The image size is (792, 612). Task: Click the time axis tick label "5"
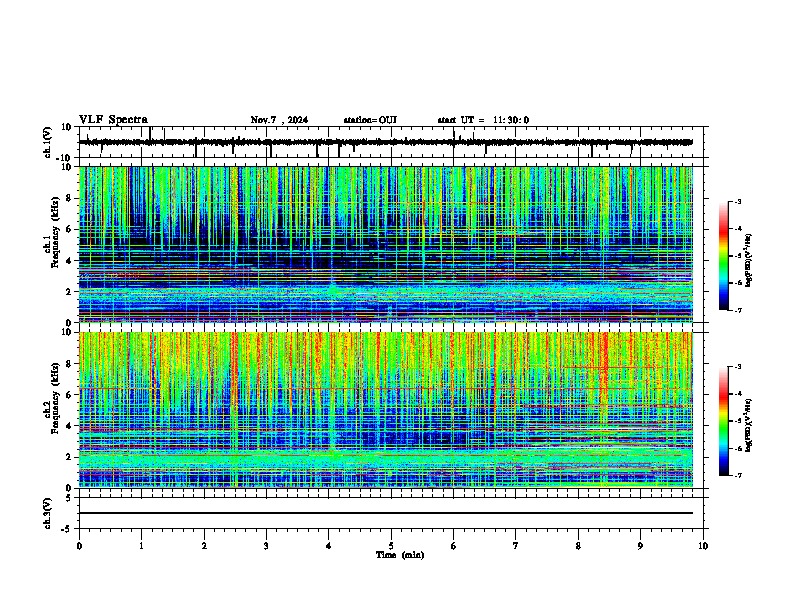point(391,546)
